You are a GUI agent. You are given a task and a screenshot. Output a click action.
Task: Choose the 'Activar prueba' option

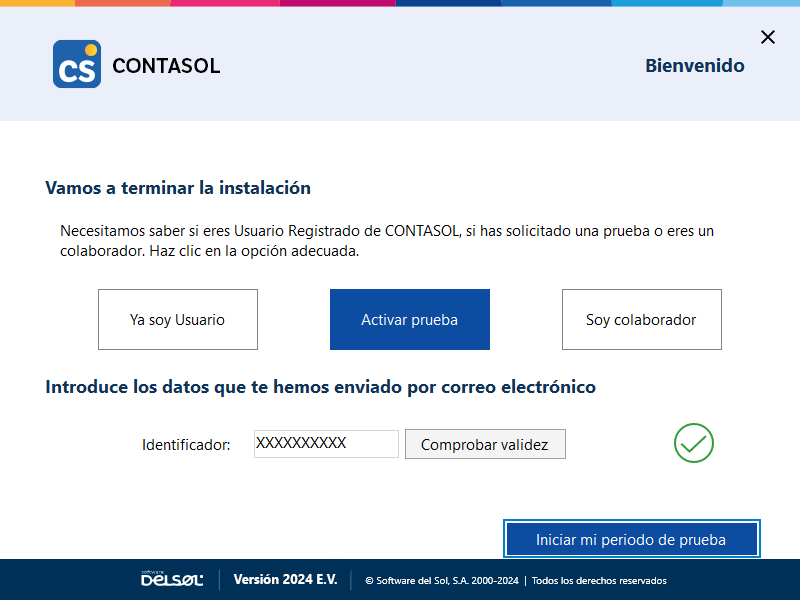point(410,319)
